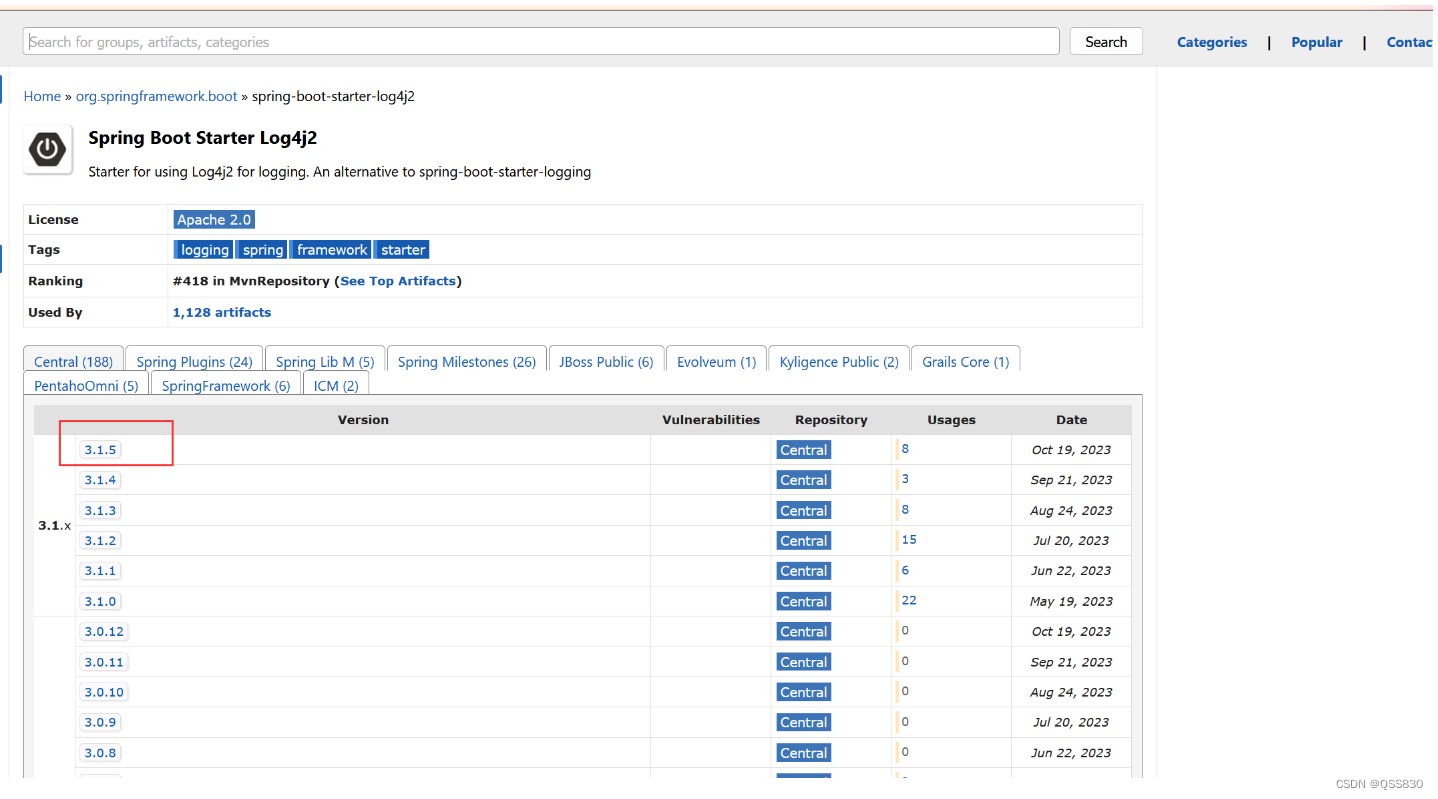Select the starter tag
Screen dimensions: 1438x799
tap(403, 250)
